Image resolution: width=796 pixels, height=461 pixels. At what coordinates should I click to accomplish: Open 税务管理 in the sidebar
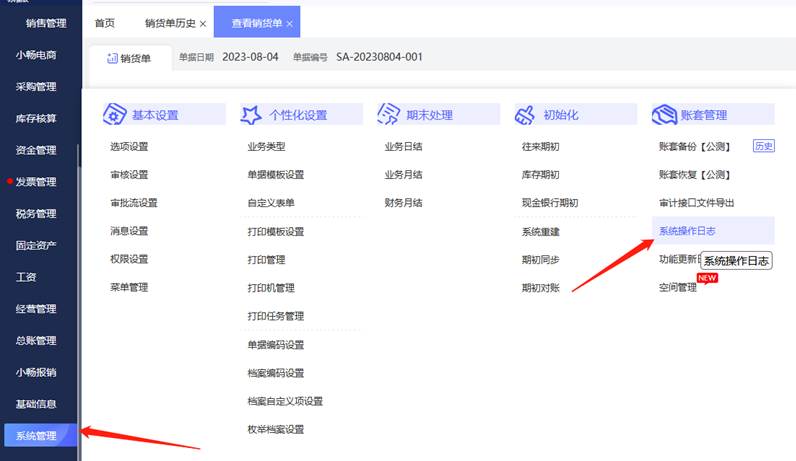(36, 214)
